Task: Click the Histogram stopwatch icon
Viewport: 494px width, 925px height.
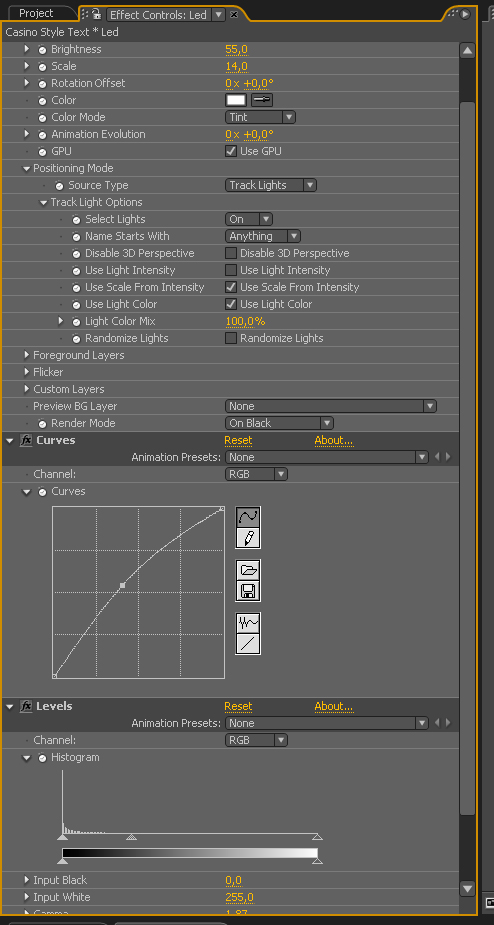Action: 42,757
